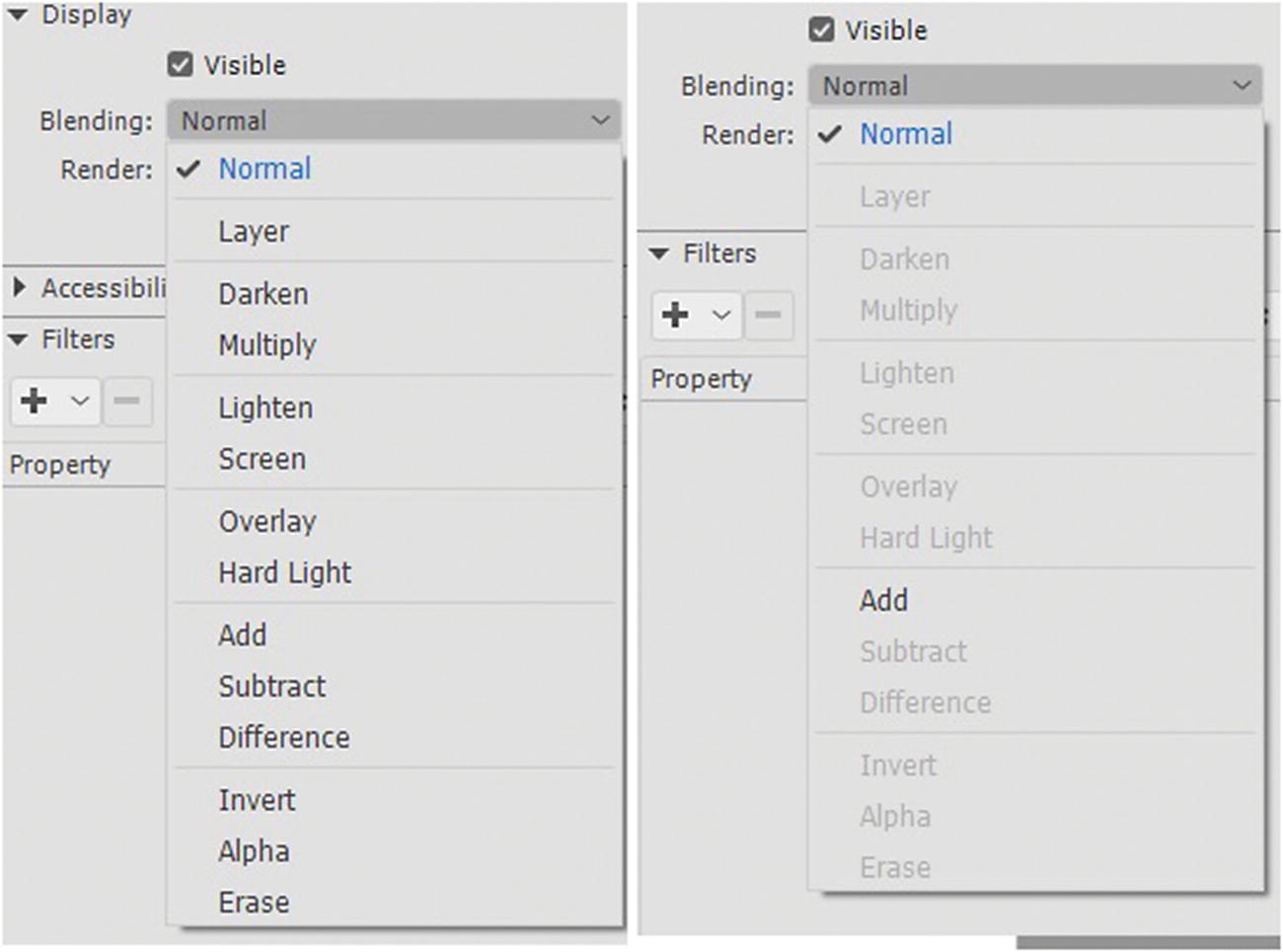This screenshot has height=952, width=1283.
Task: Collapse the Filters section in left panel
Action: [x=18, y=339]
